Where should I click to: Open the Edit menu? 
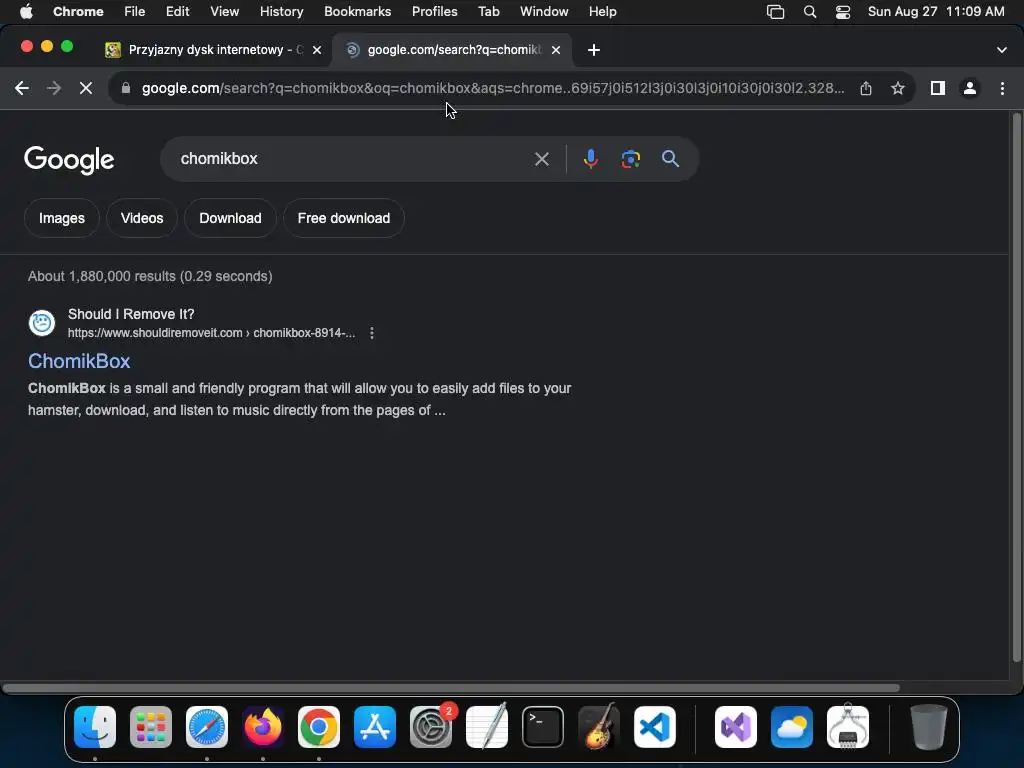point(177,12)
